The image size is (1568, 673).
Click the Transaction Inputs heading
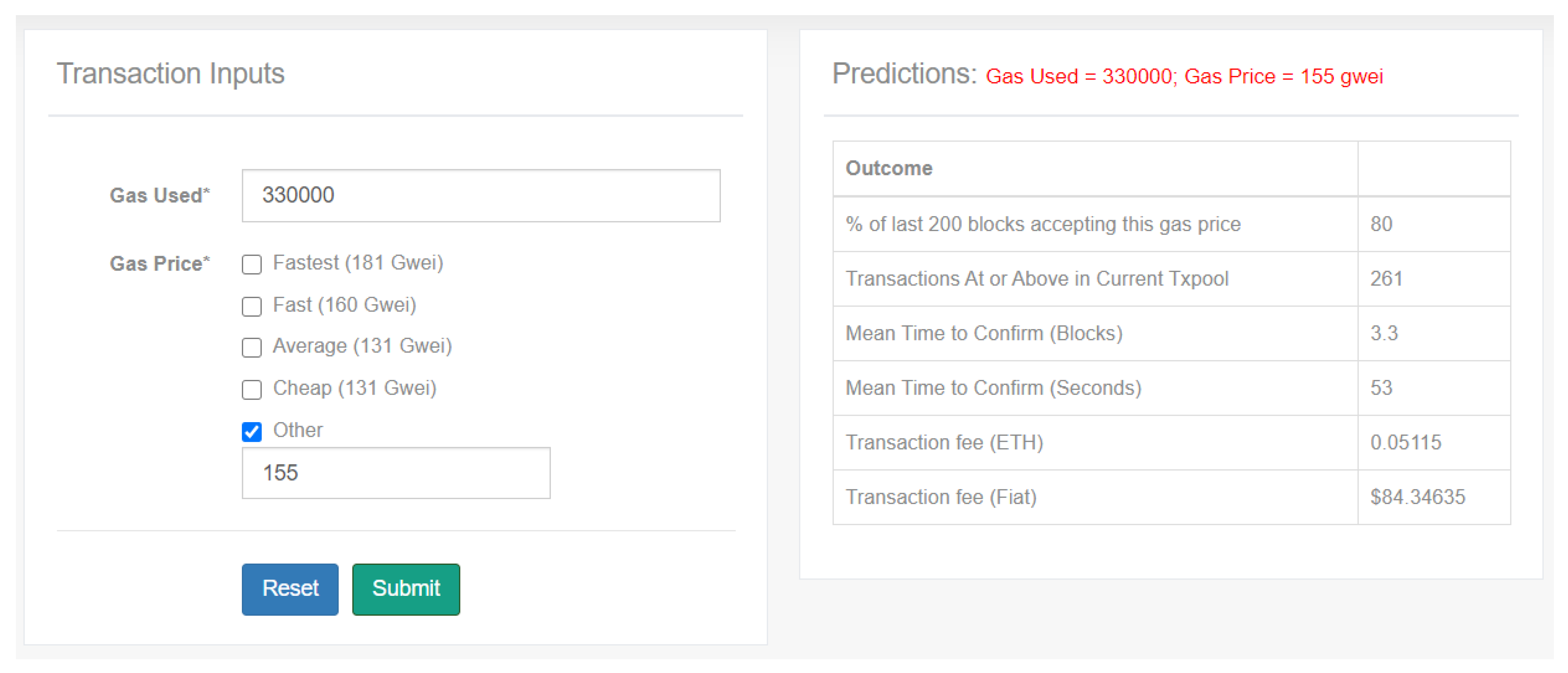170,74
